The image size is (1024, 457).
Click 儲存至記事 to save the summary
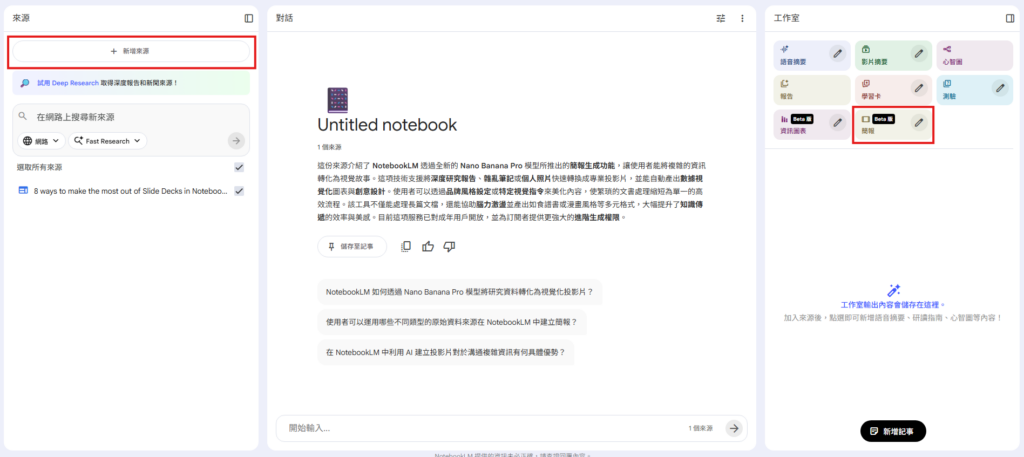click(x=351, y=246)
